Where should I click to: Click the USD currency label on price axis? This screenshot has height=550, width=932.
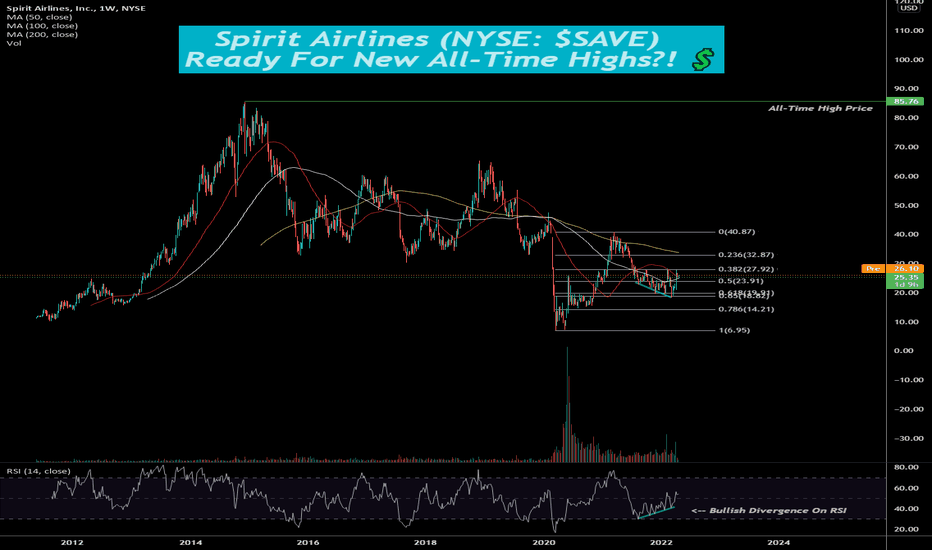[909, 8]
